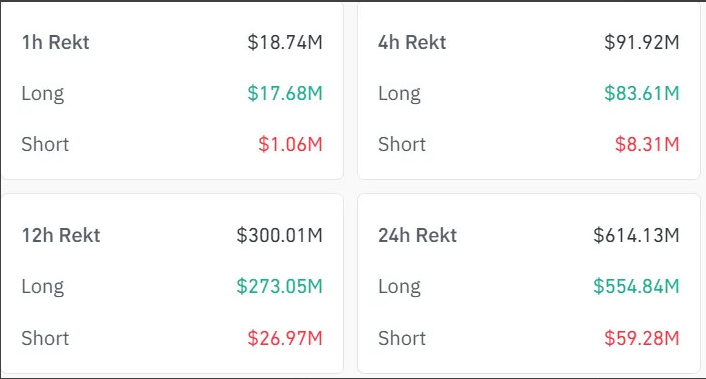706x379 pixels.
Task: Select the 1h Rekt heading
Action: 55,42
